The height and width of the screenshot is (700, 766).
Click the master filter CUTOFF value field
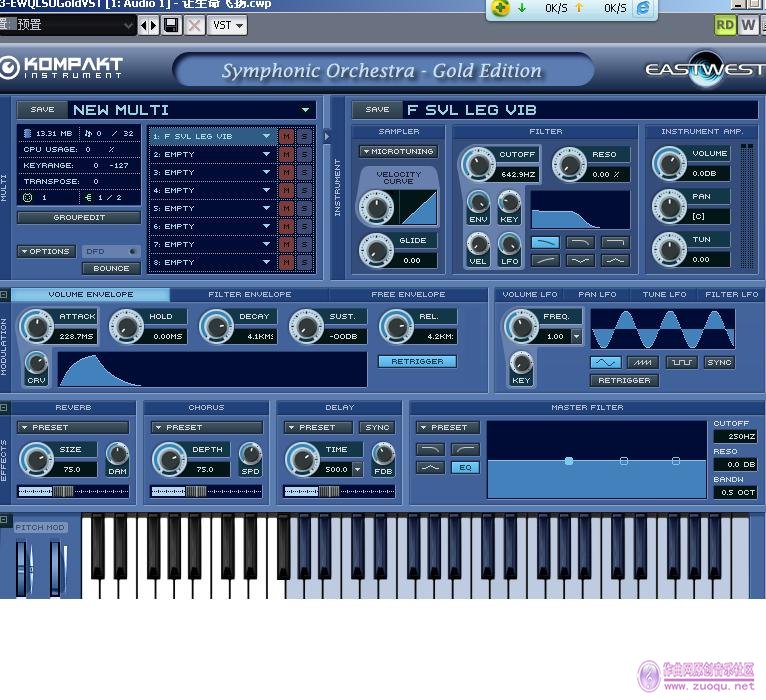point(735,436)
